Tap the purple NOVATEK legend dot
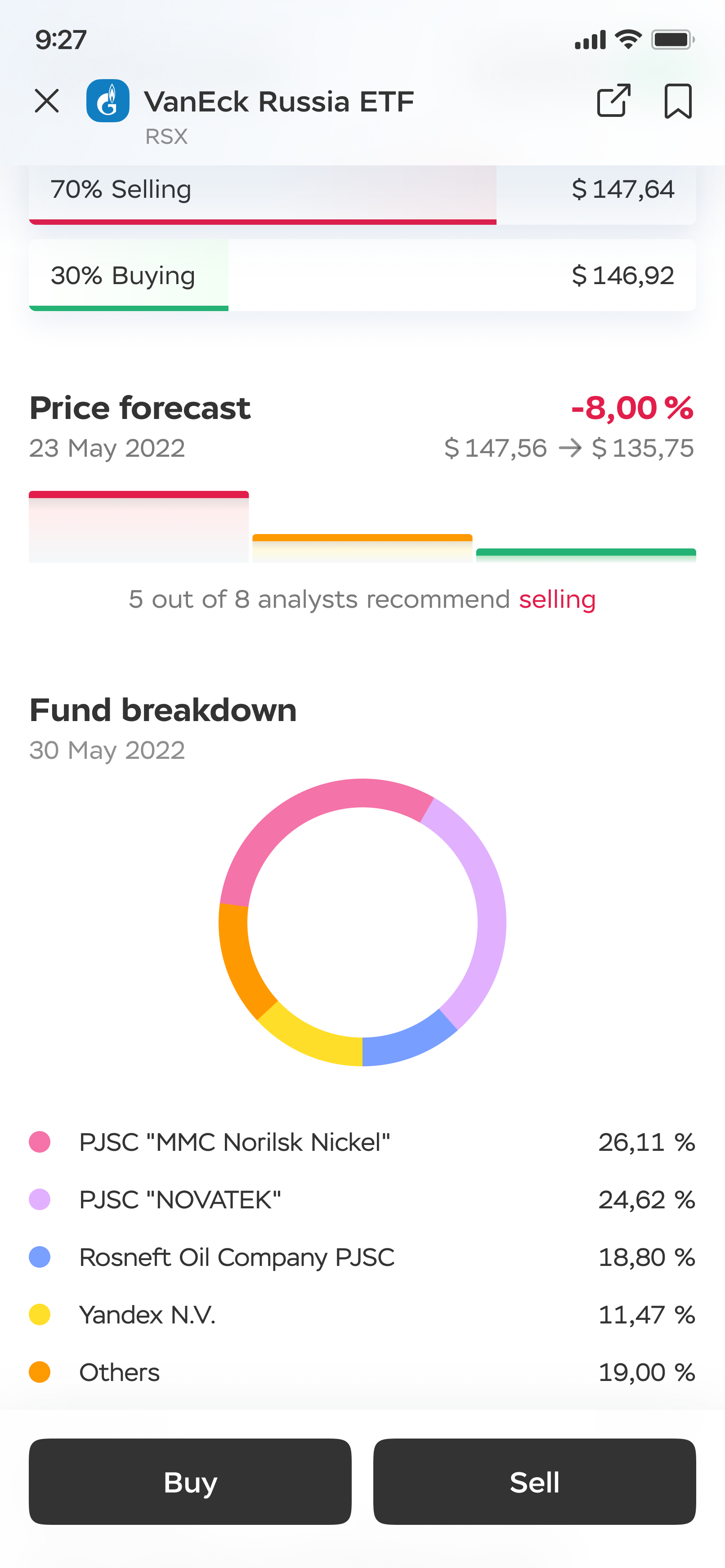 pos(40,1200)
